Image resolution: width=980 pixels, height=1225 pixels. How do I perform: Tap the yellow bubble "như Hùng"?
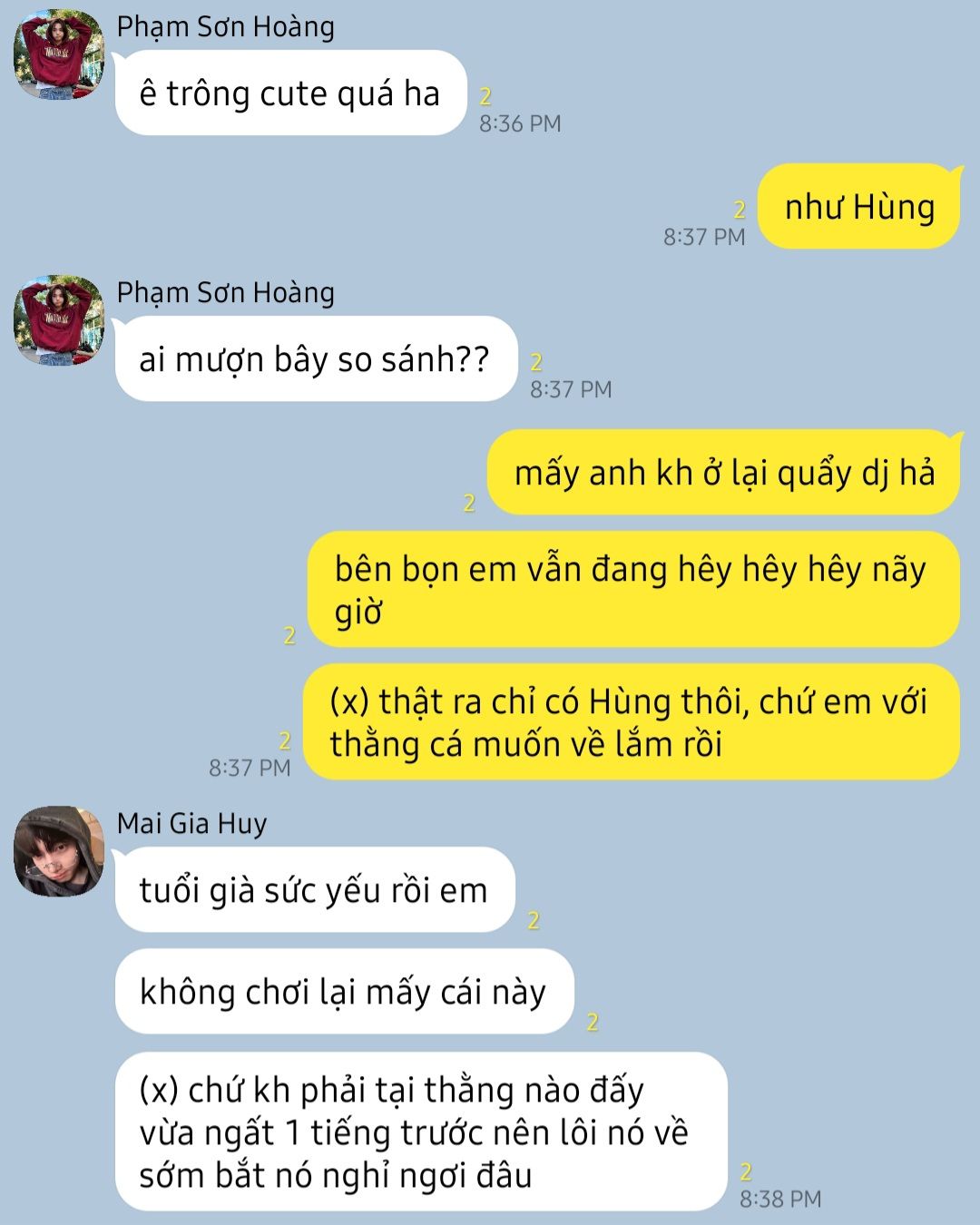pyautogui.click(x=858, y=207)
